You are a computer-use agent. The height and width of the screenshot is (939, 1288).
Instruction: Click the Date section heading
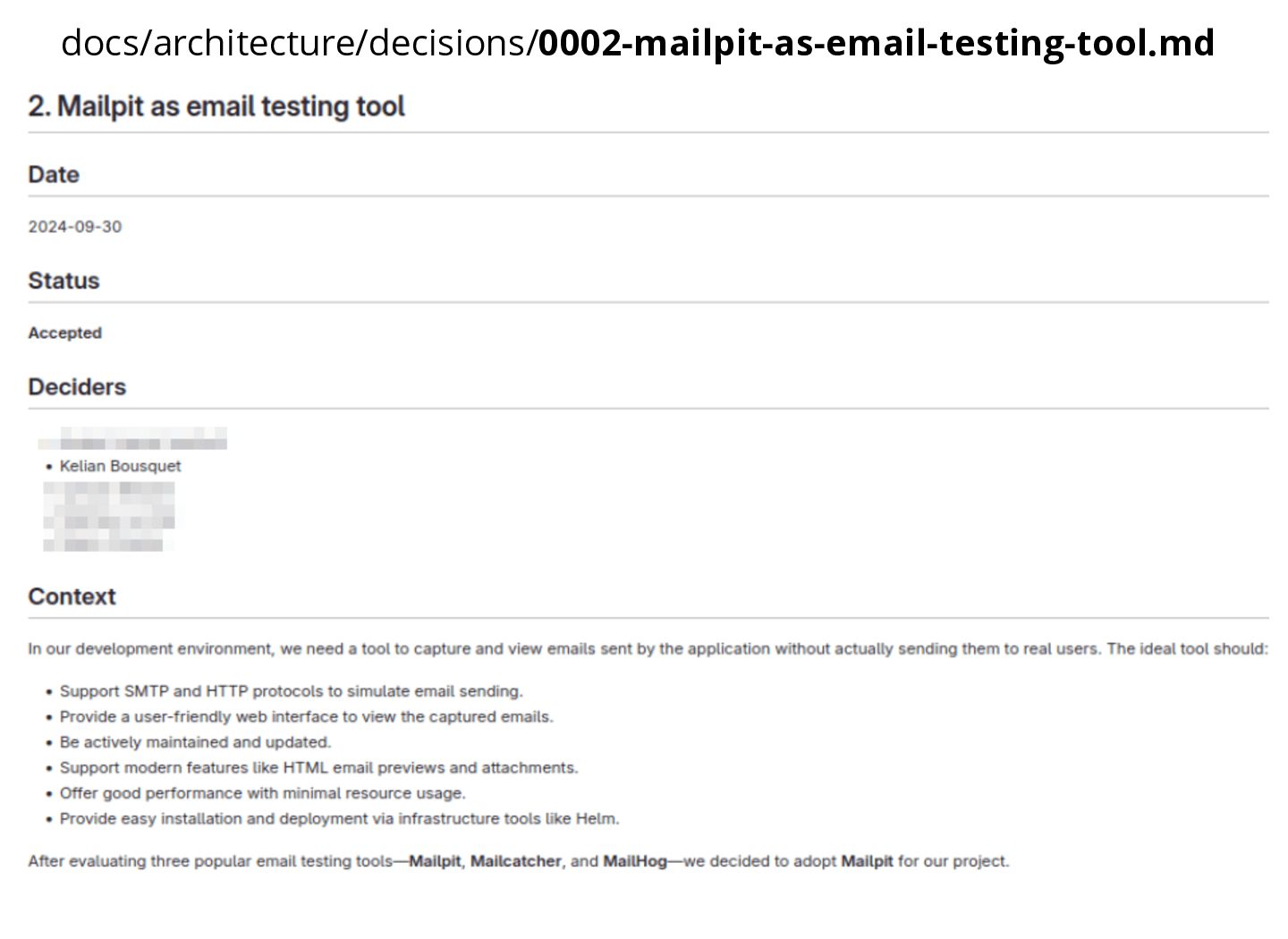tap(54, 174)
